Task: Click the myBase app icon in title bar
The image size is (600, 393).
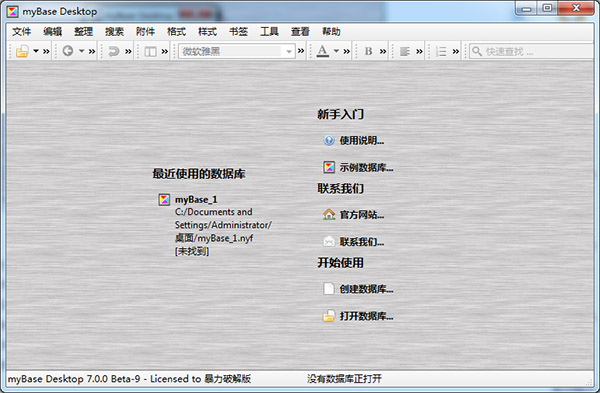Action: 13,11
